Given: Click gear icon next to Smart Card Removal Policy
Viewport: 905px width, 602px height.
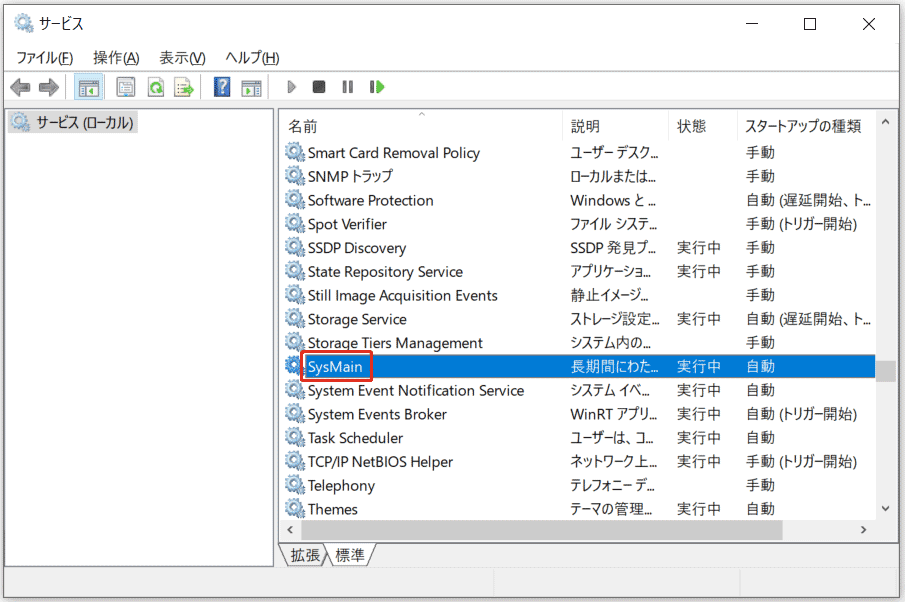Looking at the screenshot, I should point(295,152).
